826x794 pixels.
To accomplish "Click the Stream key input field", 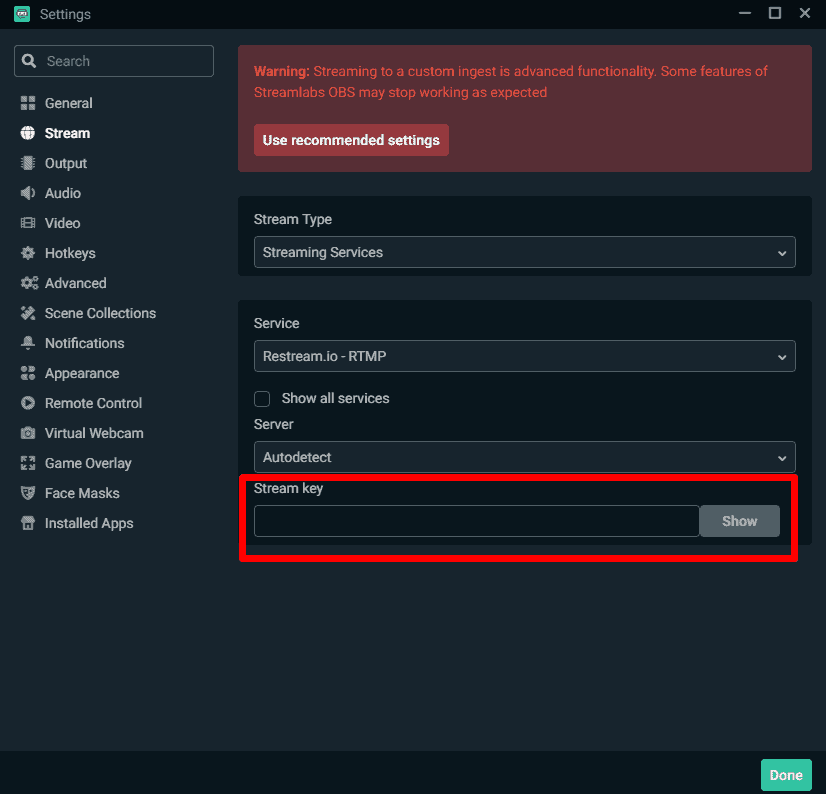I will click(x=477, y=521).
